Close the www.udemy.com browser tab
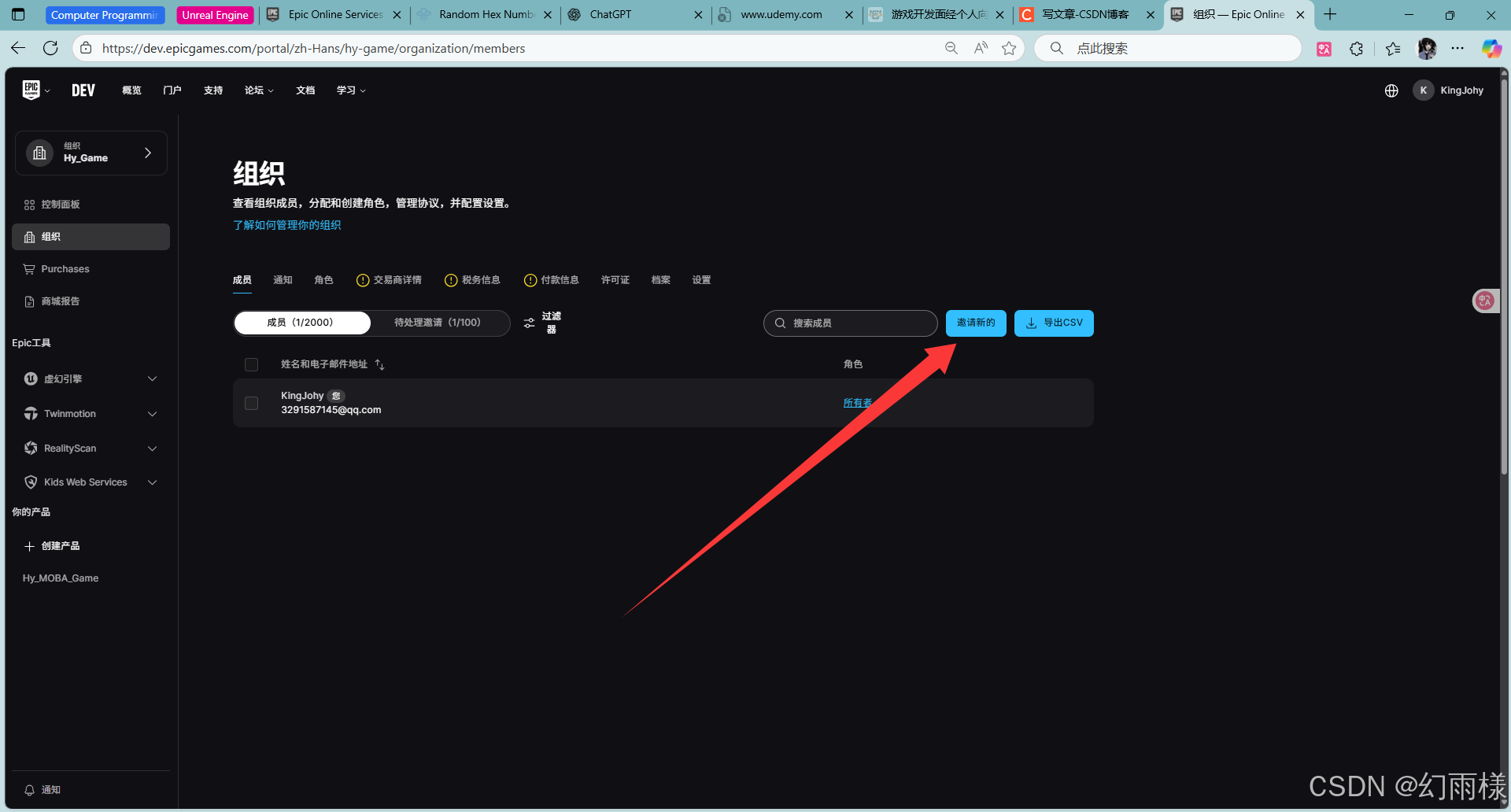Image resolution: width=1511 pixels, height=812 pixels. (x=848, y=14)
